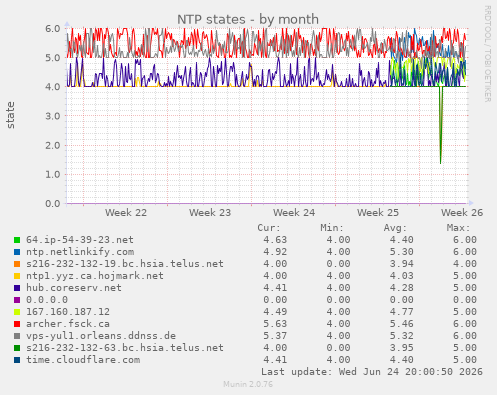Screen dimensions: 497x395
Task: Click vps-yul1.orleans.ddnss.de Cur value 5.37
Action: point(275,336)
